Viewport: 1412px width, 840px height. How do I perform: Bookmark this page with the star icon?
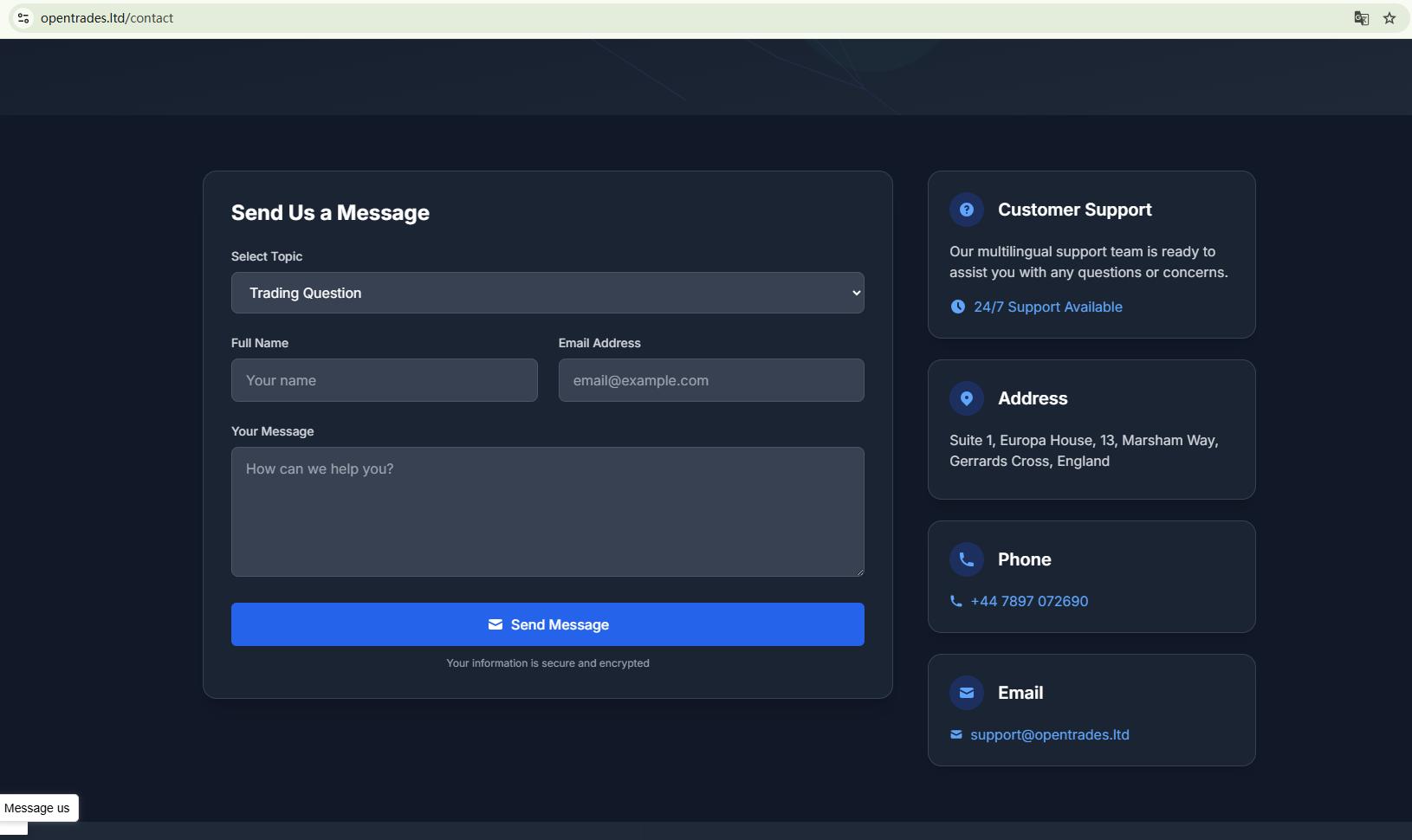point(1389,18)
